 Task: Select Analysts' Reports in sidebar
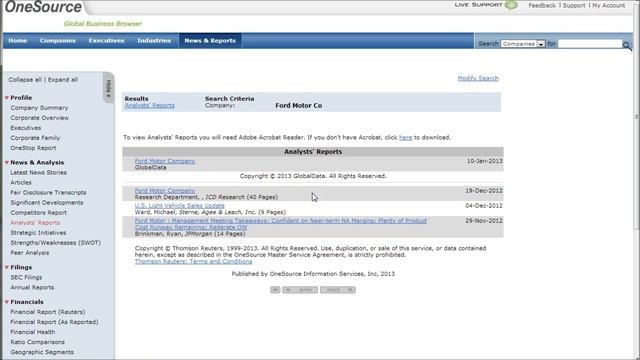35,223
